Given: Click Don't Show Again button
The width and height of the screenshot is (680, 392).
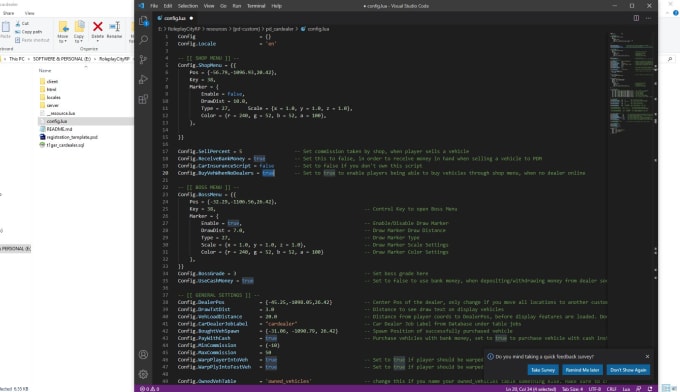Looking at the screenshot, I should click(628, 370).
